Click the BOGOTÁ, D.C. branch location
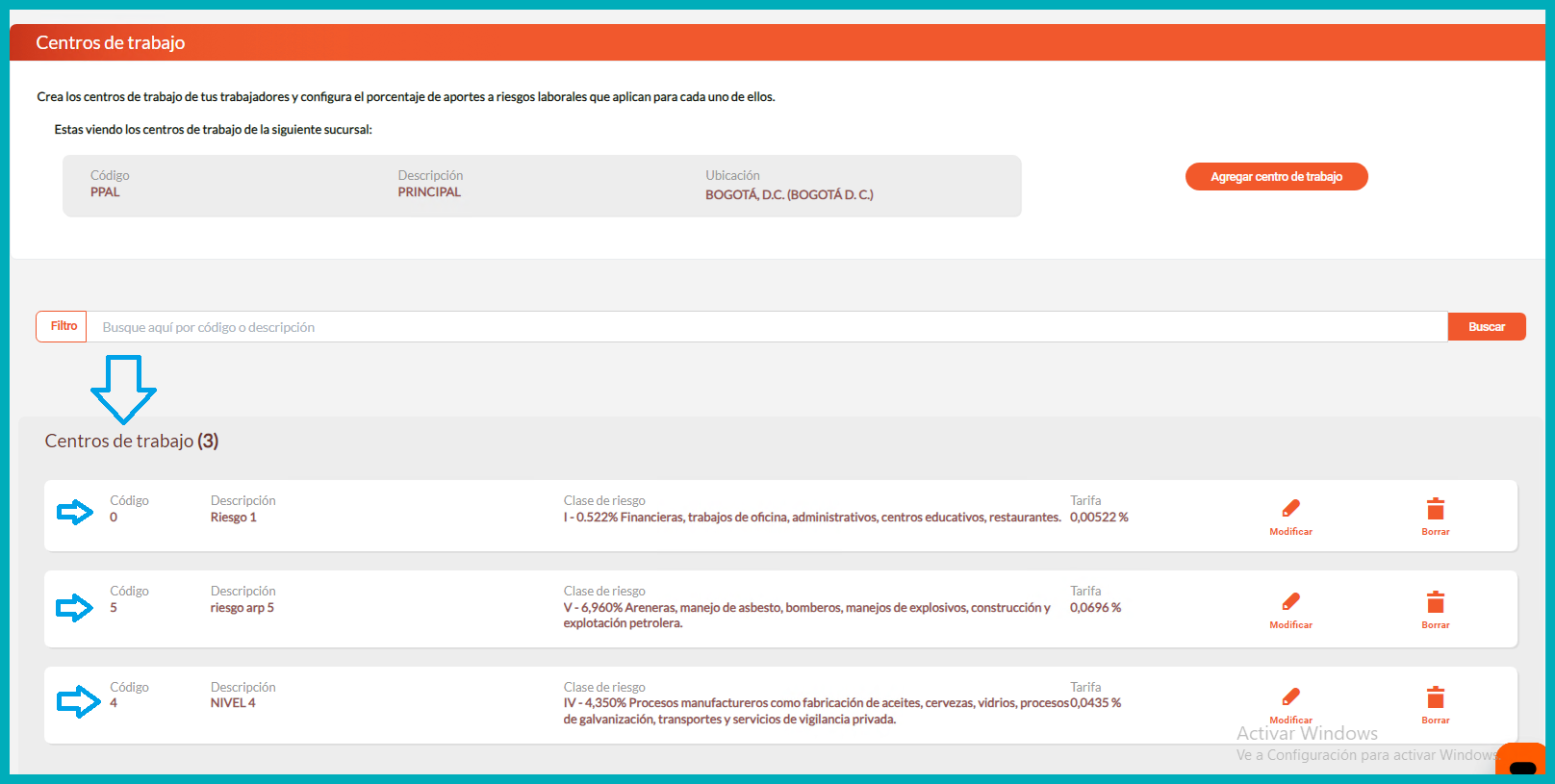Screen dimensions: 1555x784 (789, 194)
